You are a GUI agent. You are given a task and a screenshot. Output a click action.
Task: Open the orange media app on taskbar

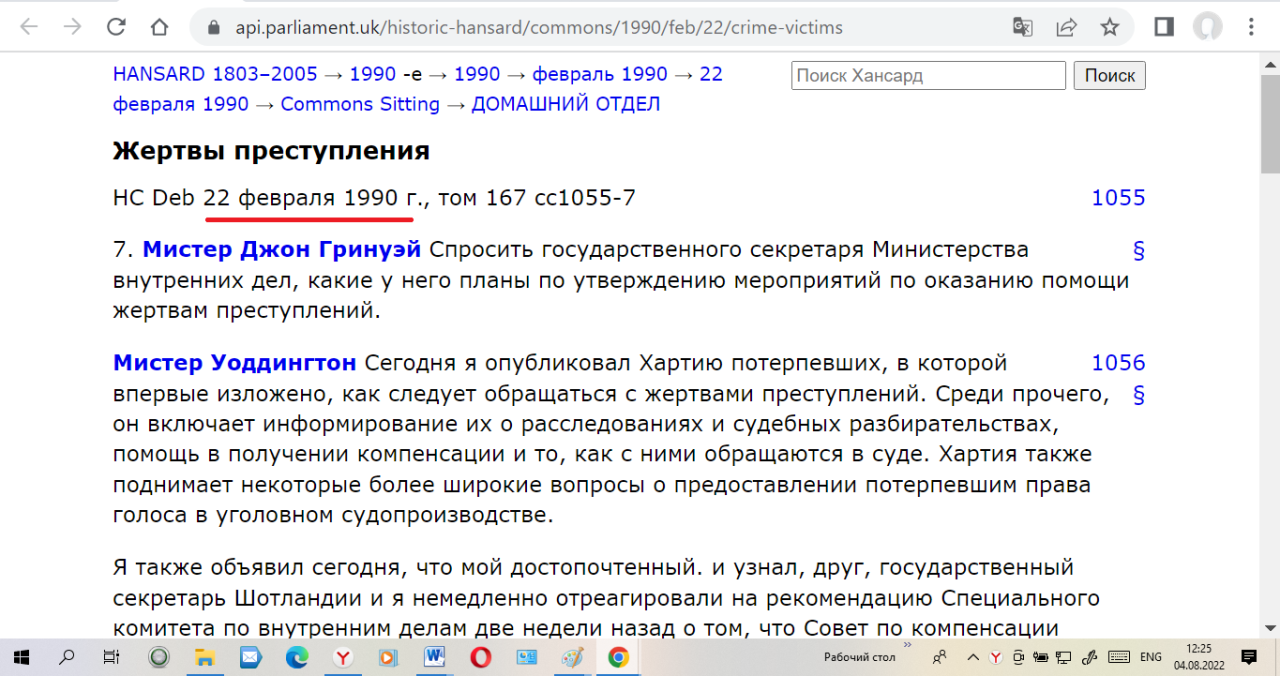pos(388,657)
